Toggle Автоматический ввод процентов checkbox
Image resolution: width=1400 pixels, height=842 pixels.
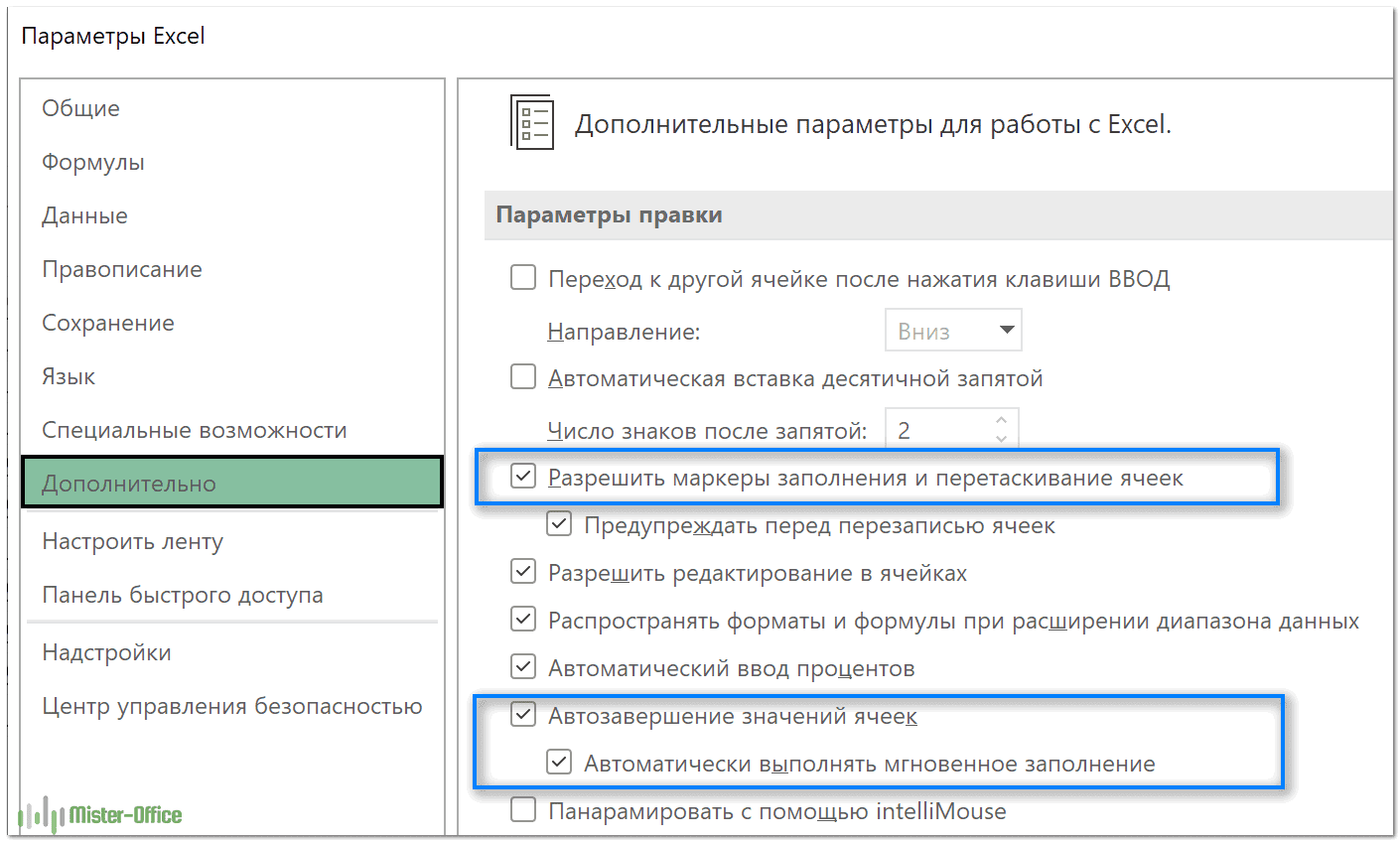point(523,667)
